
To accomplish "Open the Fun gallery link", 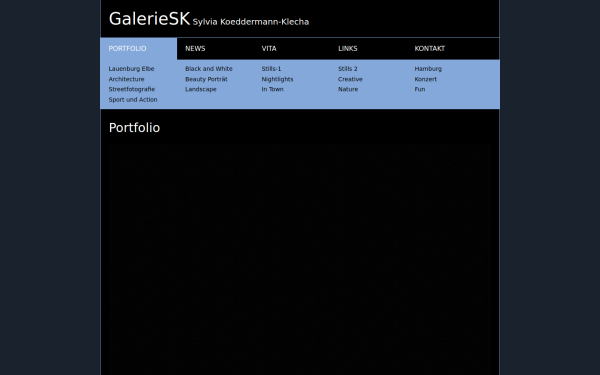I will (x=420, y=89).
